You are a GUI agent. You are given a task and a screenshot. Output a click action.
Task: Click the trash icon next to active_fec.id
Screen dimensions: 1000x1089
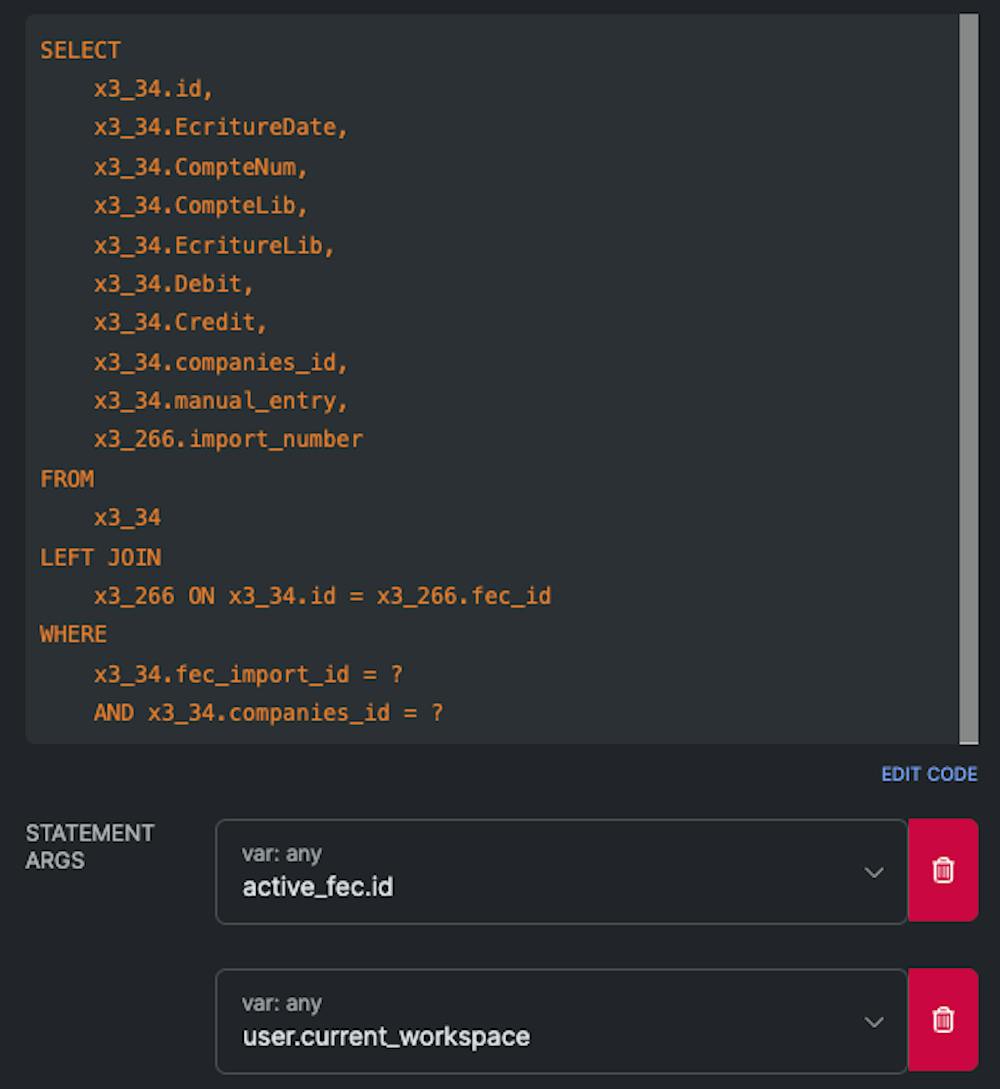point(943,870)
